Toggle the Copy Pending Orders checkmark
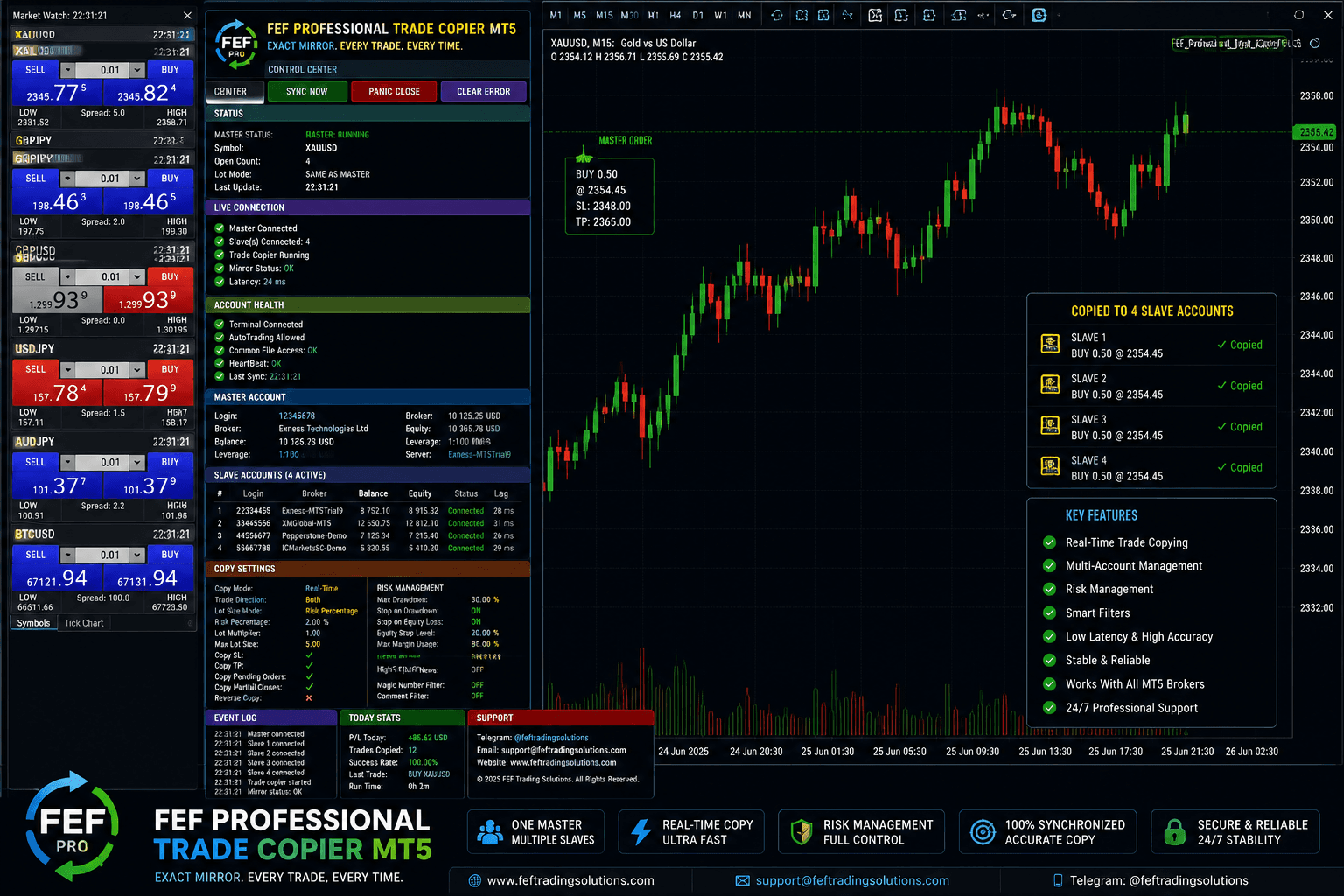 [309, 676]
